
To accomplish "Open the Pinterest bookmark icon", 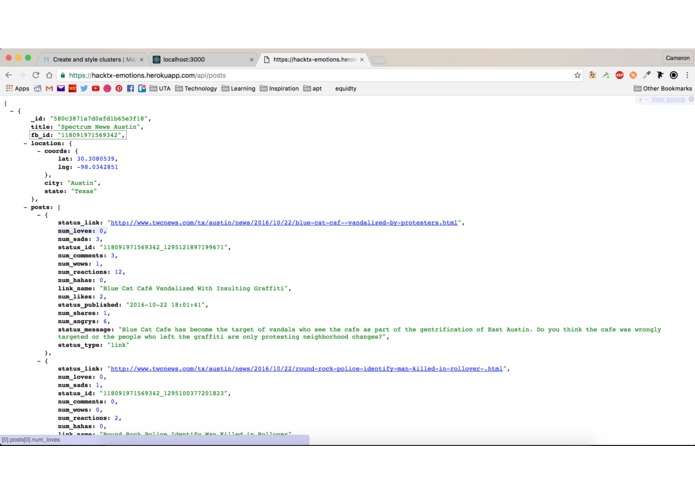I will (x=119, y=89).
